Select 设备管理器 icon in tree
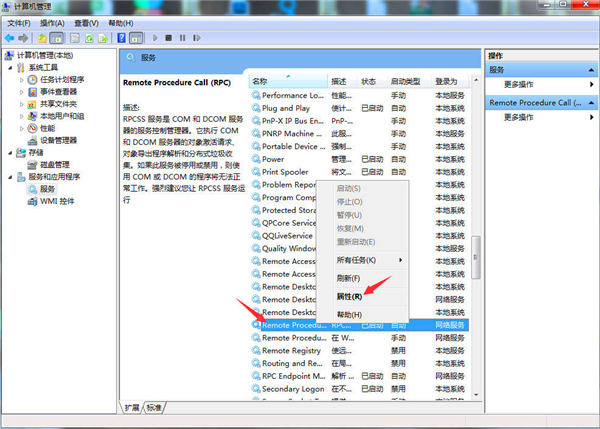 (x=33, y=140)
